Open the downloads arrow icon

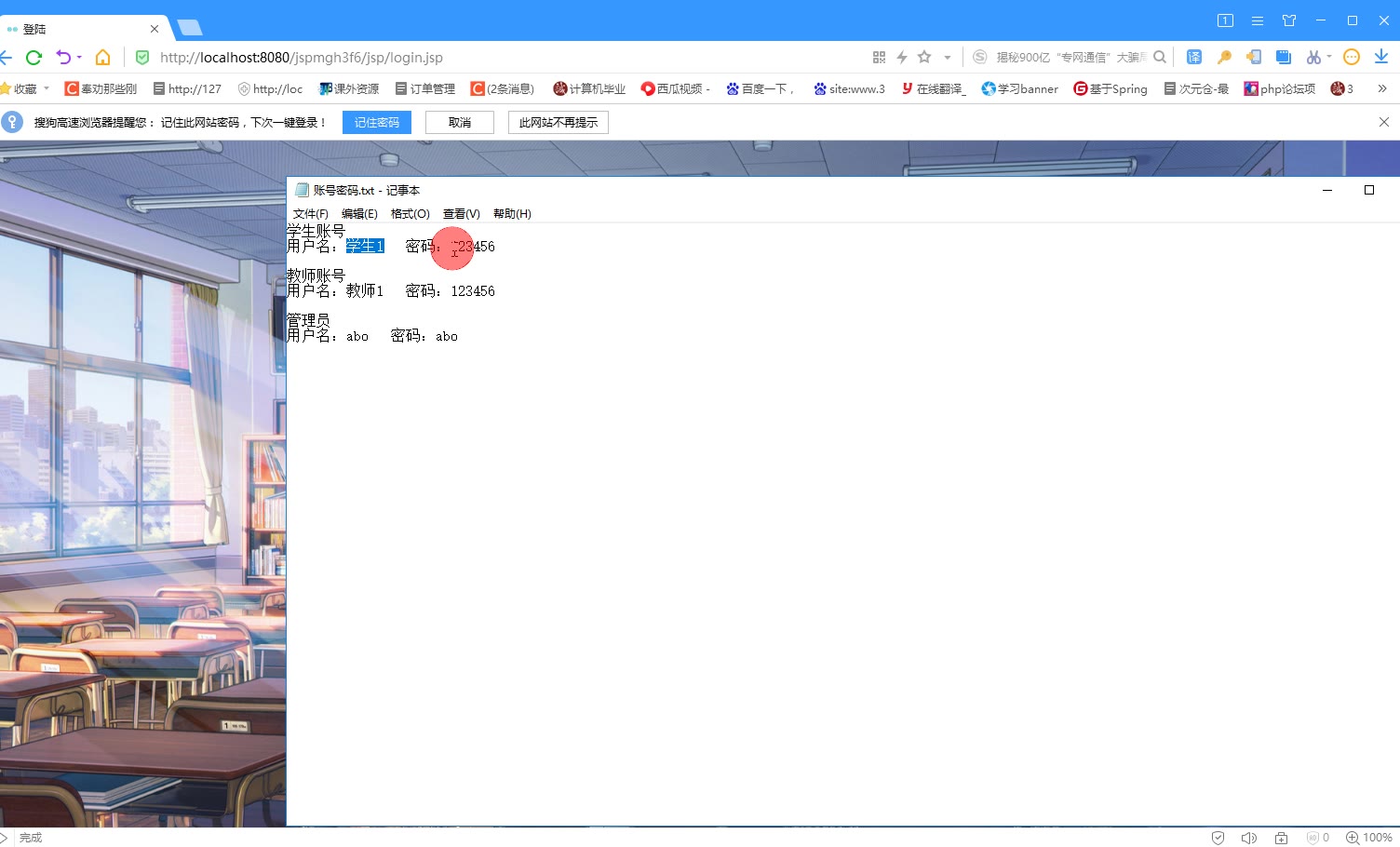(1381, 58)
